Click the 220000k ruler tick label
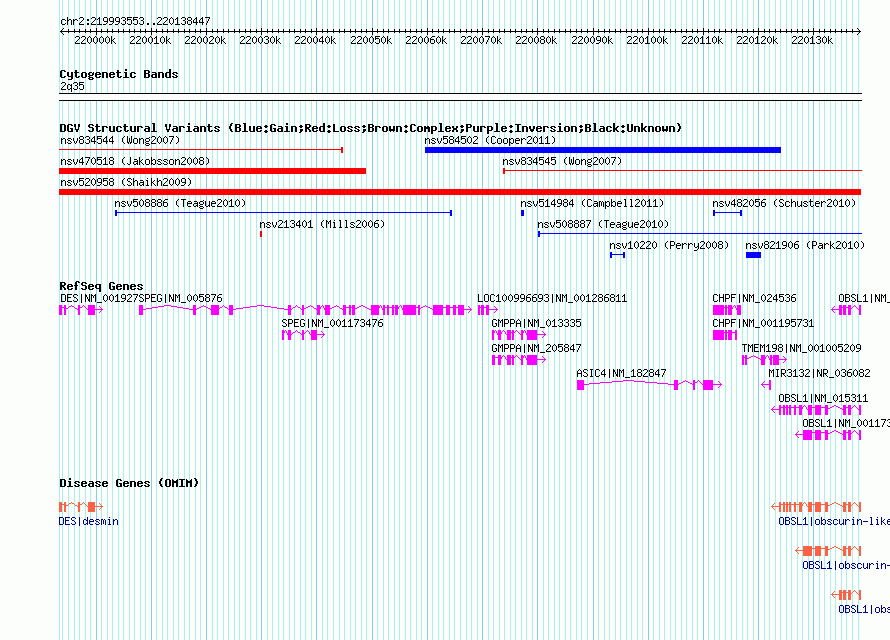The image size is (890, 640). pos(95,40)
